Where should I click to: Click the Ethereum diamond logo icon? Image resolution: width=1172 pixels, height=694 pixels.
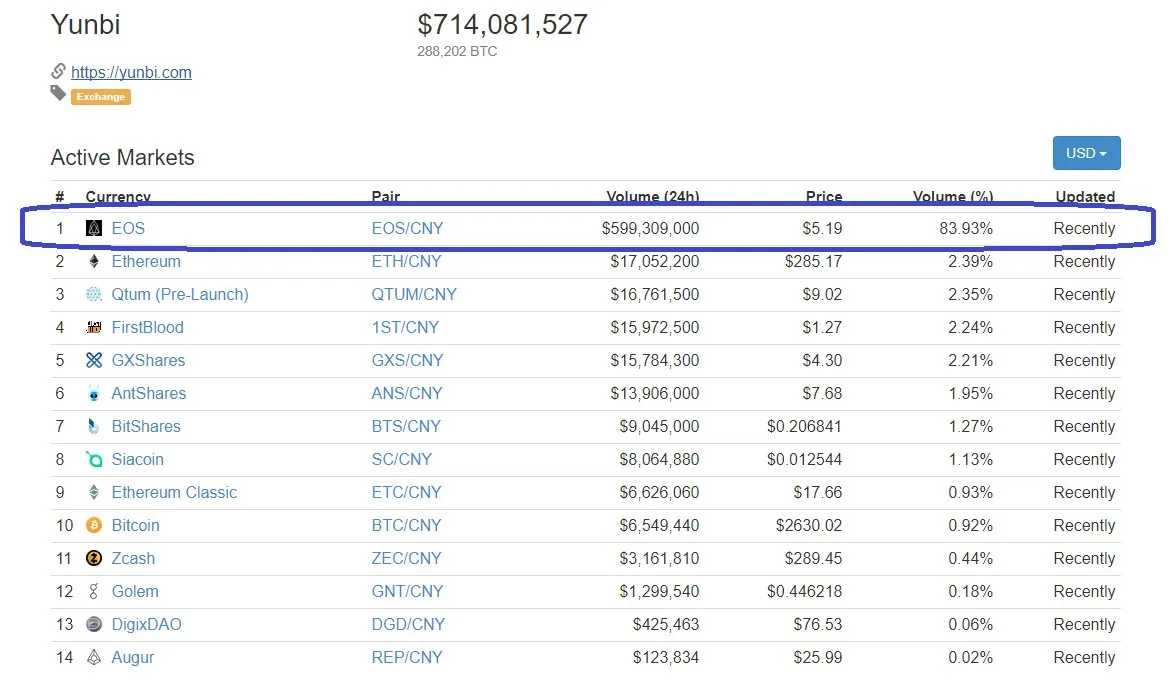coord(93,261)
